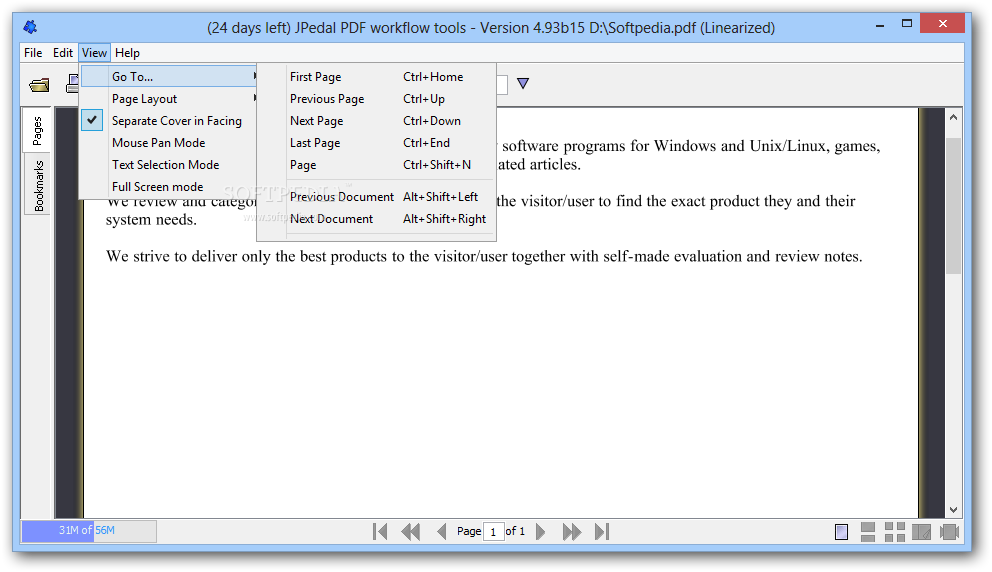Minimize the JPedal window
This screenshot has height=572, width=992.
click(880, 25)
